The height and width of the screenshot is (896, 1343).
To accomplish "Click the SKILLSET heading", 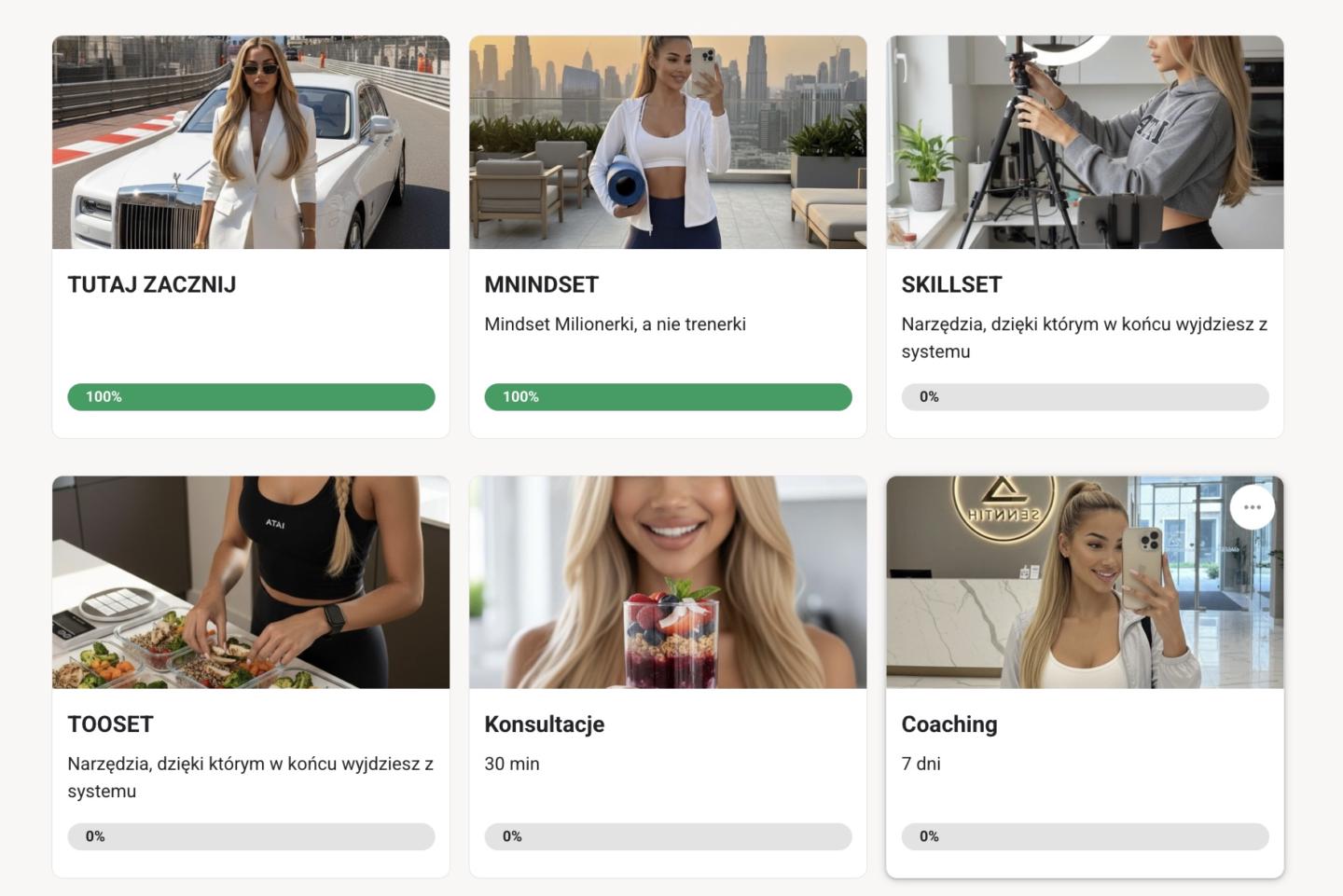I will click(x=951, y=284).
